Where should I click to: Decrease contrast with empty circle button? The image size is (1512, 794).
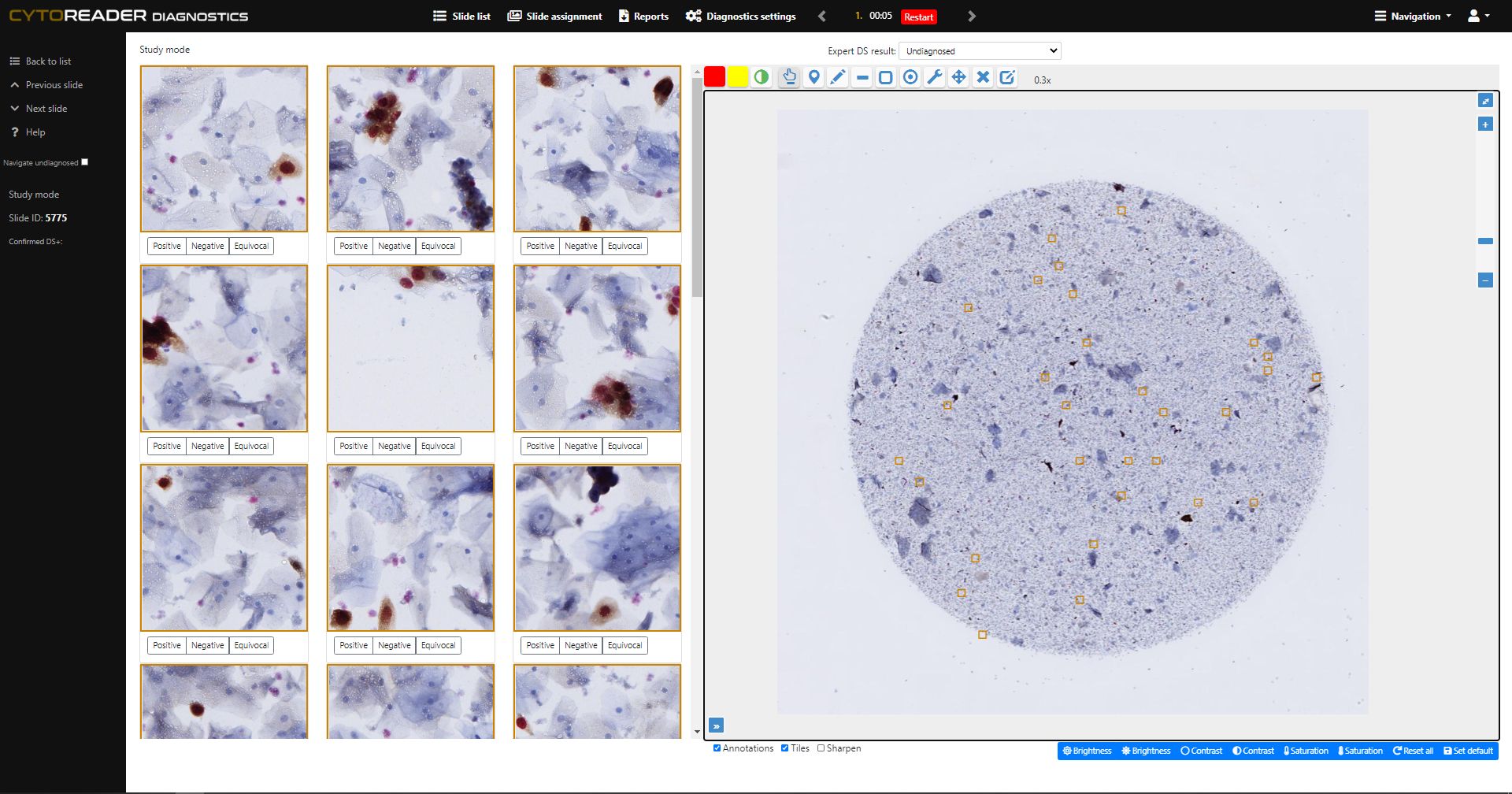pyautogui.click(x=1201, y=751)
